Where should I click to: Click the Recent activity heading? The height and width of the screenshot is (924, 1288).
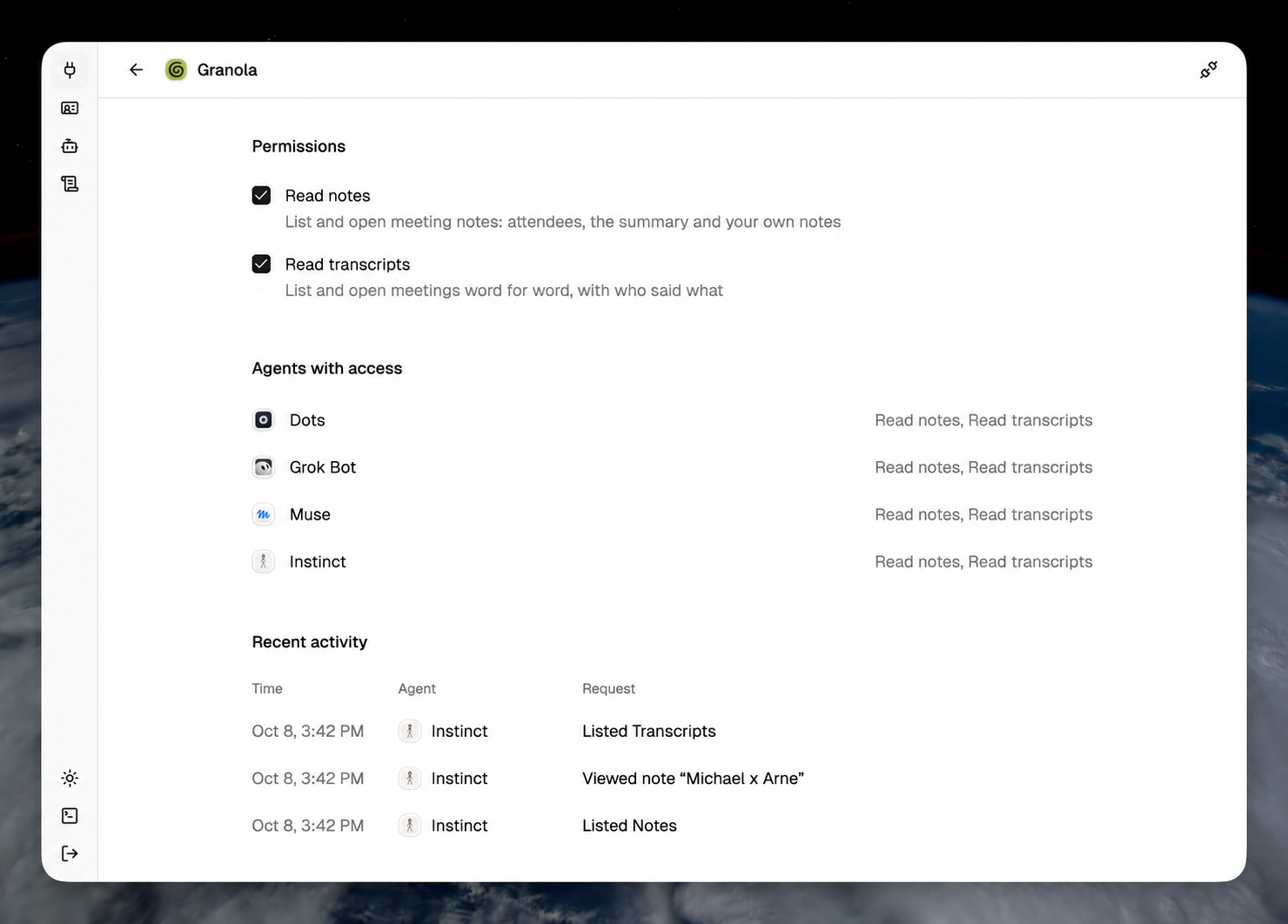coord(309,642)
